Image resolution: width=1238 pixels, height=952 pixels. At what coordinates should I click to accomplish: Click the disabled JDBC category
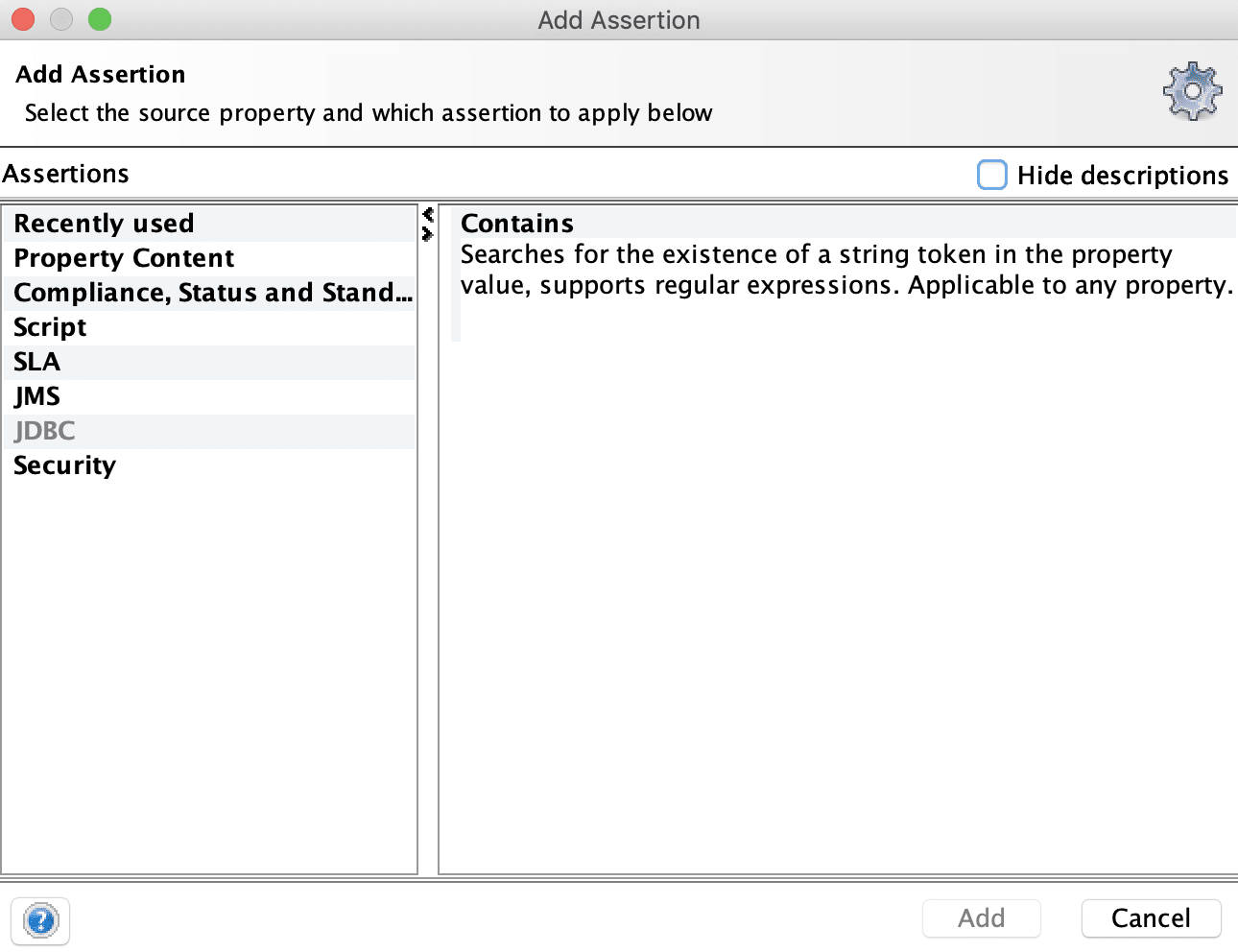click(x=44, y=430)
